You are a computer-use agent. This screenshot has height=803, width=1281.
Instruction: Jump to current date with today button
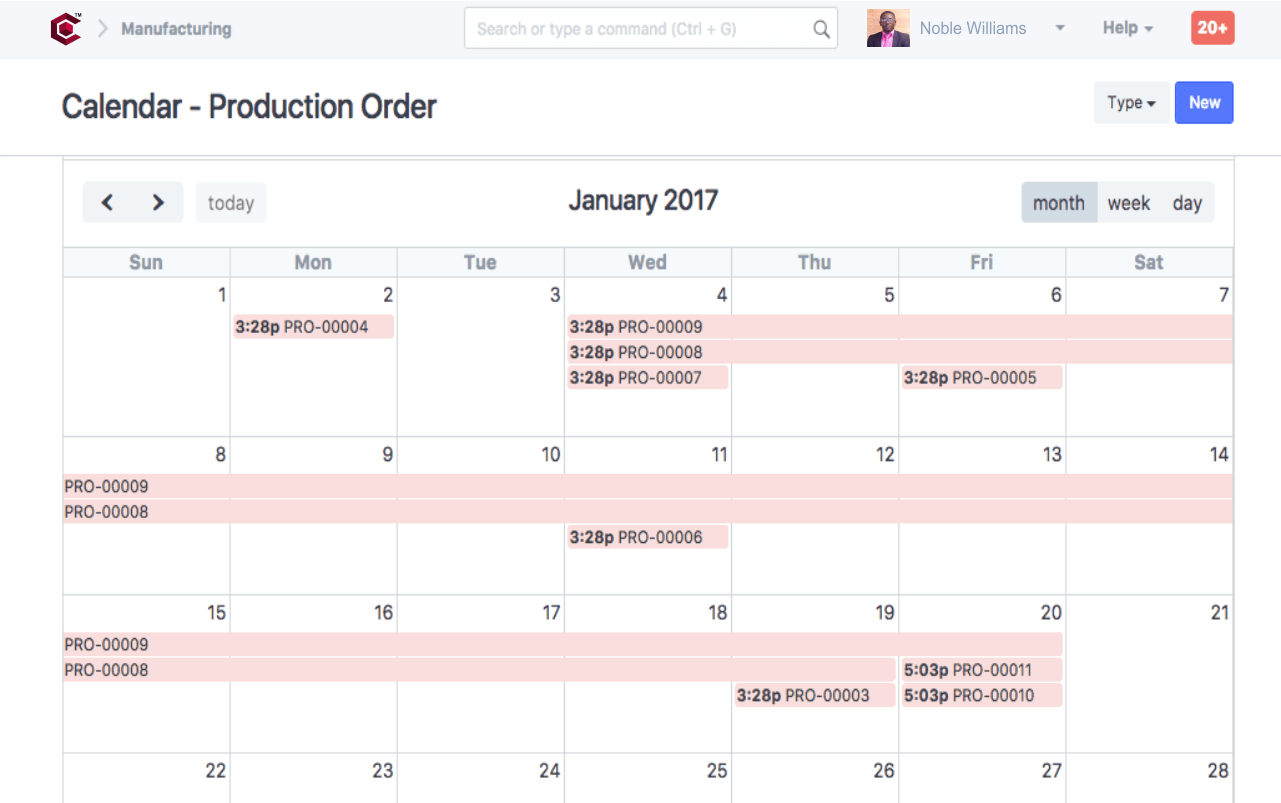point(231,202)
